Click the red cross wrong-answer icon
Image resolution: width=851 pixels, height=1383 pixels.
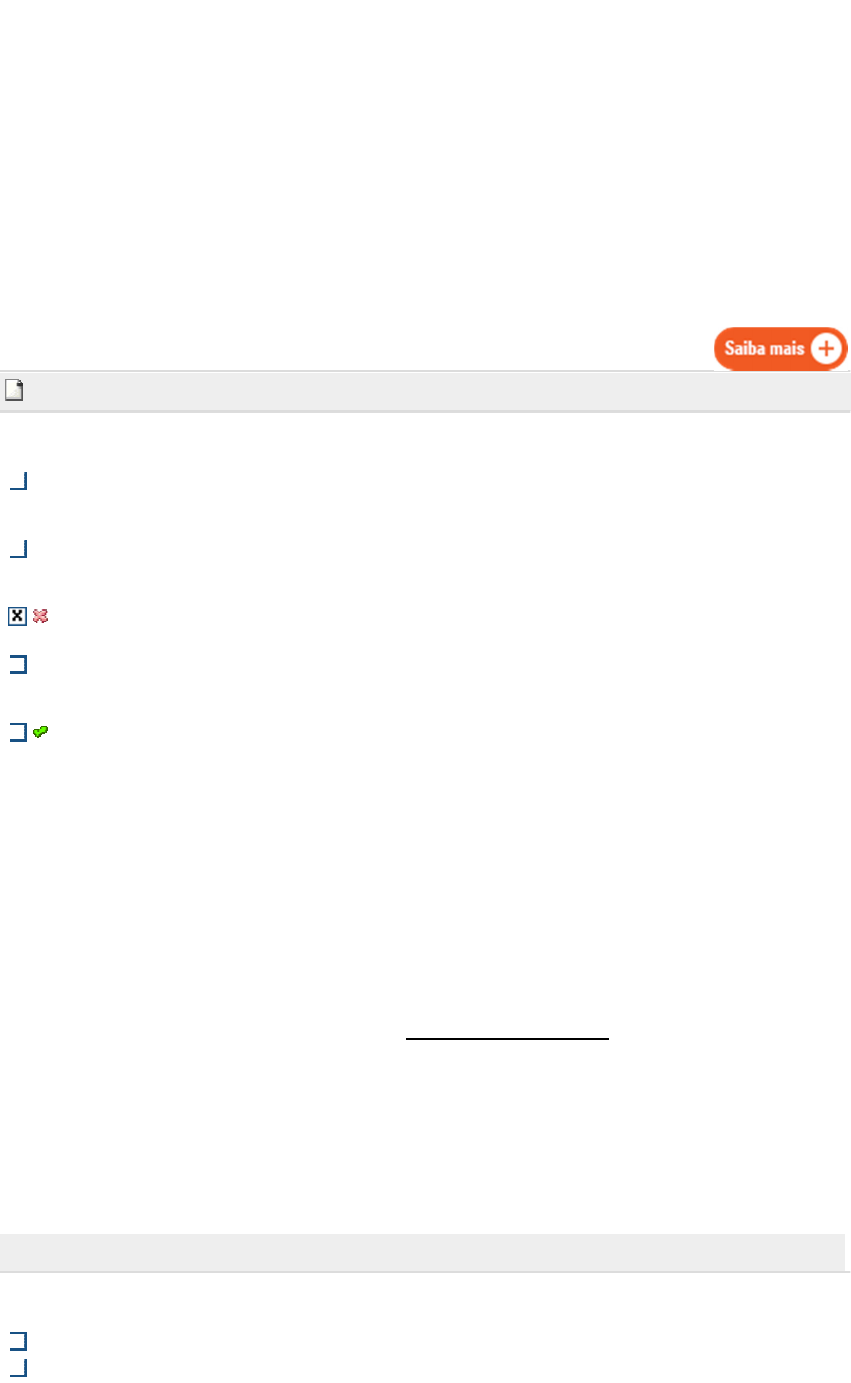tap(41, 616)
